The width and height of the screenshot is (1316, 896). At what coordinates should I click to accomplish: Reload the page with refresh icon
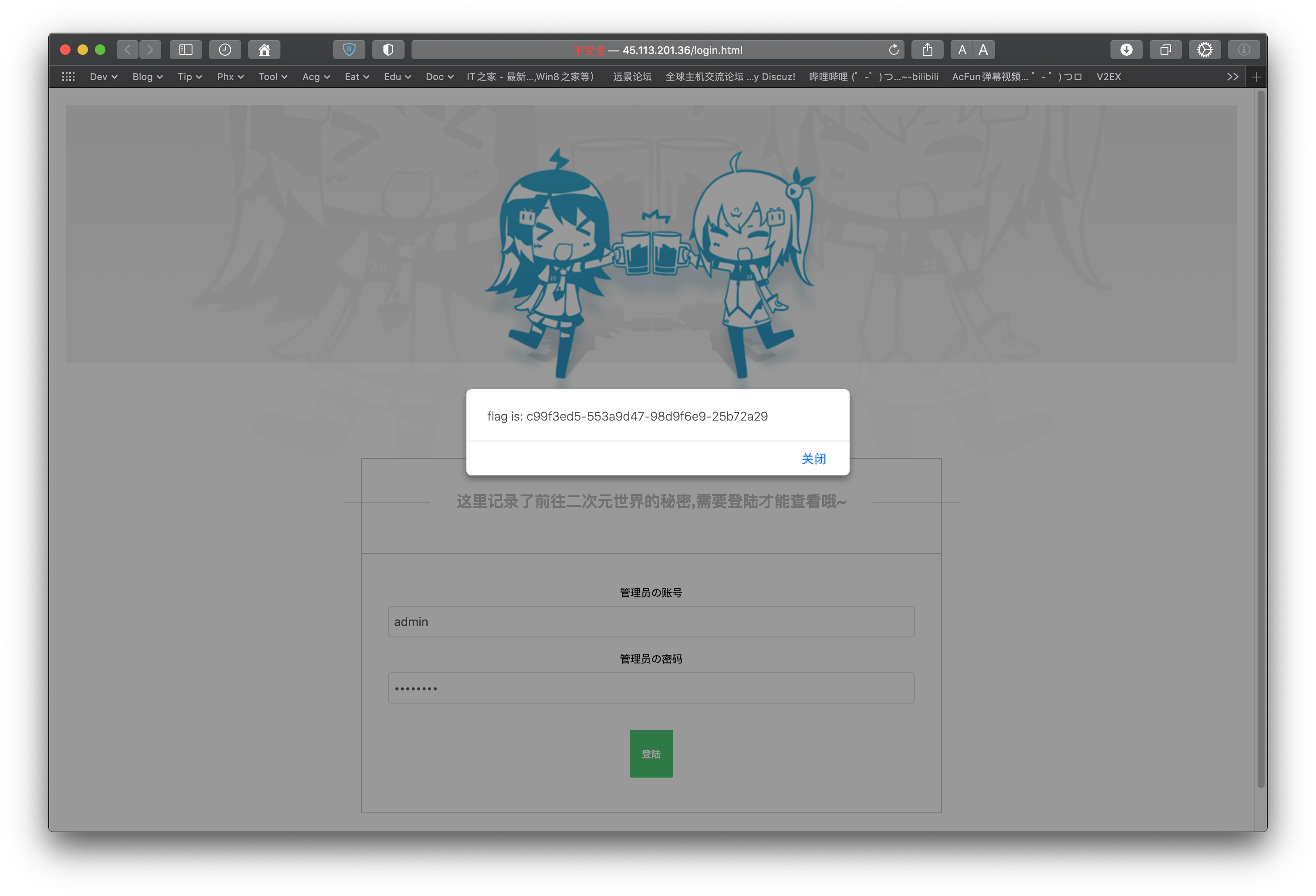pos(894,50)
